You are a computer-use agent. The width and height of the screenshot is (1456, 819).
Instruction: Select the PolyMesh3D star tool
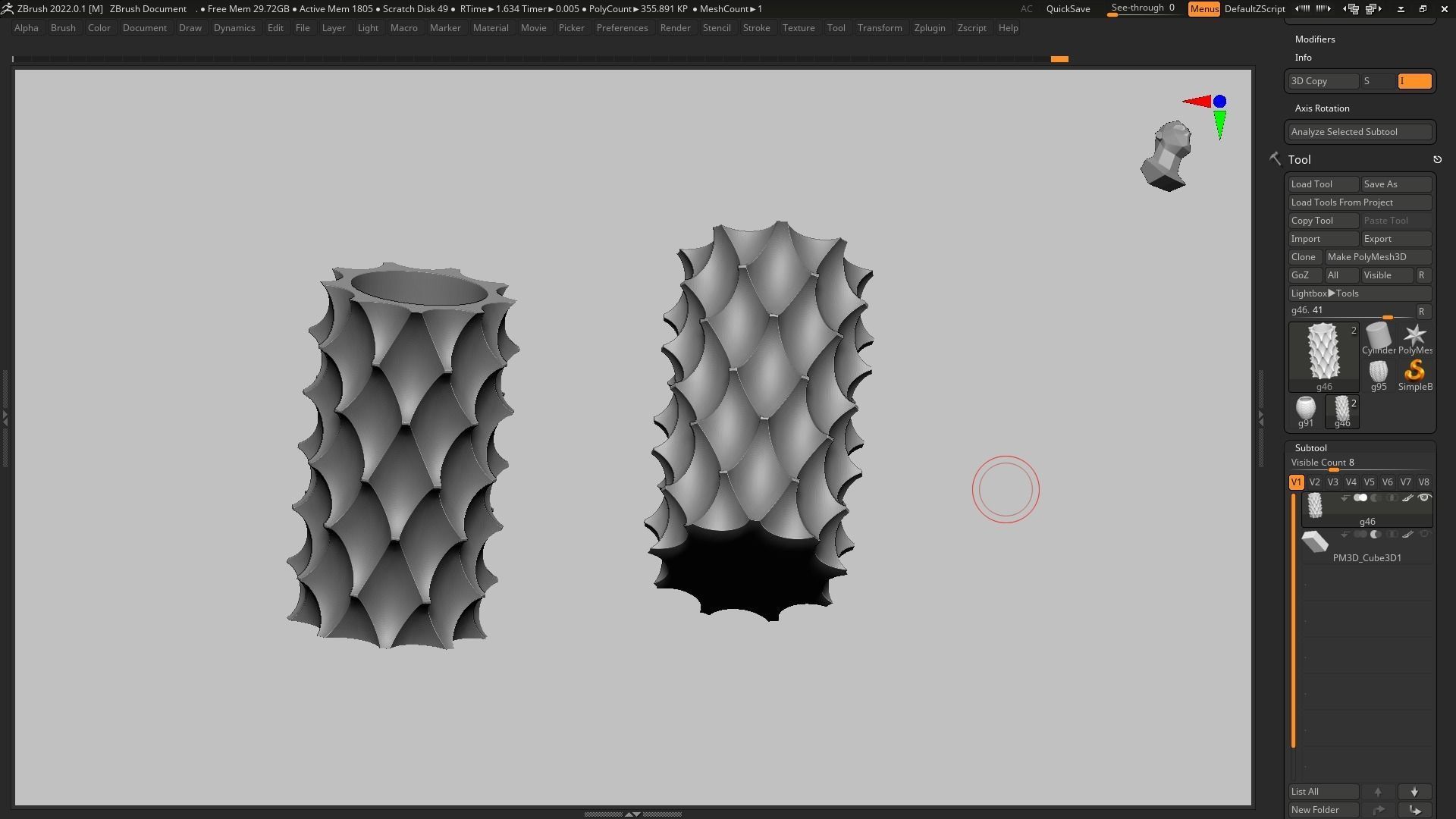[x=1414, y=335]
